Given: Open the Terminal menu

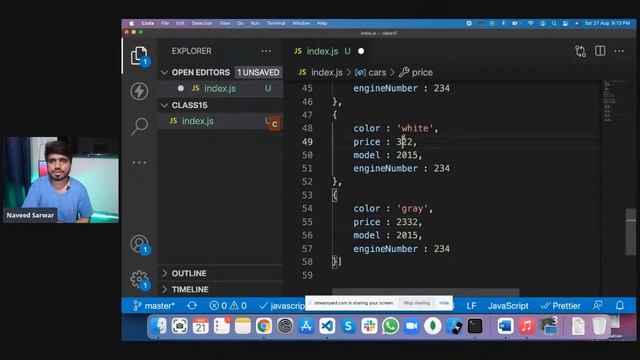Looking at the screenshot, I should click(x=276, y=23).
